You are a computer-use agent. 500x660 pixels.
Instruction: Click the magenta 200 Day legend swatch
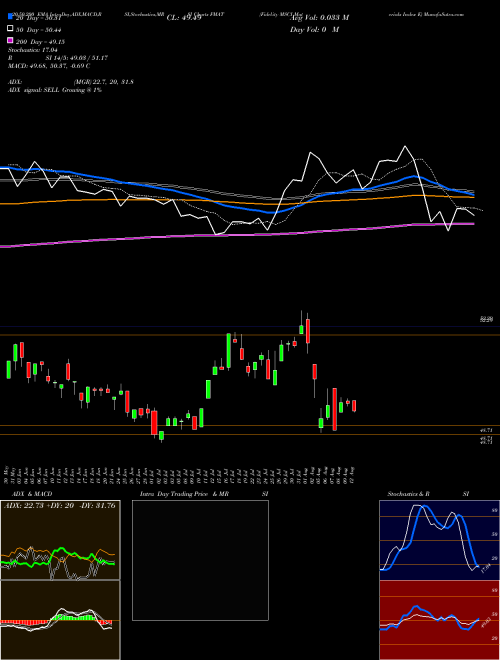pyautogui.click(x=10, y=41)
